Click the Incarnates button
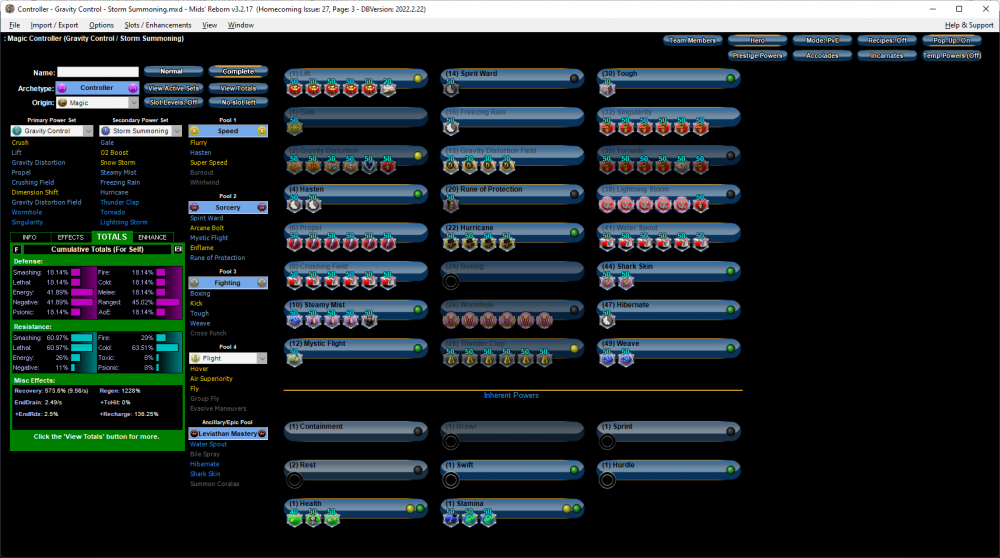Screen dimensions: 1000x558 [886, 56]
